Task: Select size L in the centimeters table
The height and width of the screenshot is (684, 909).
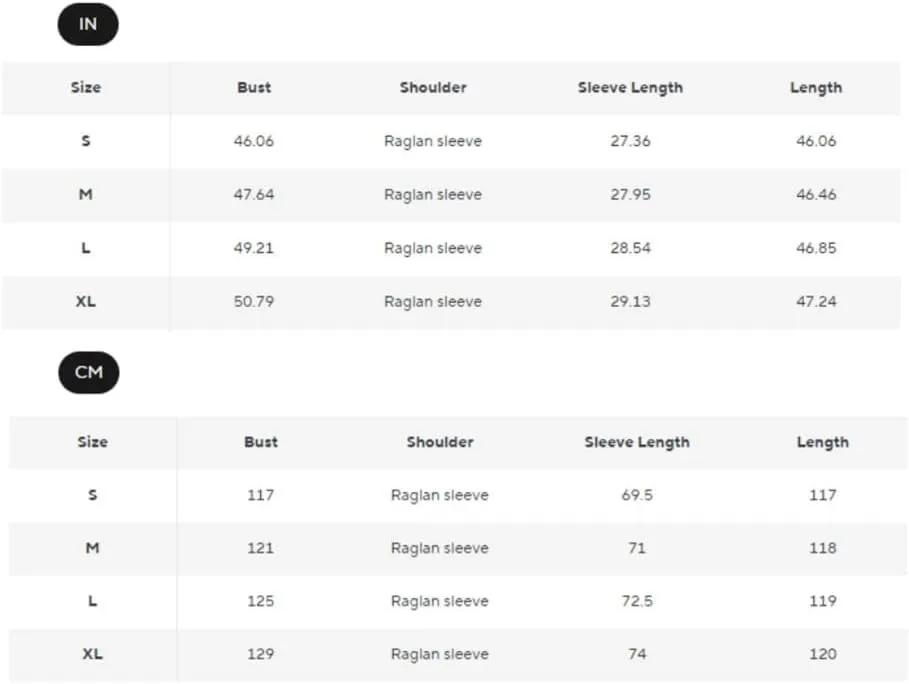Action: [x=93, y=601]
